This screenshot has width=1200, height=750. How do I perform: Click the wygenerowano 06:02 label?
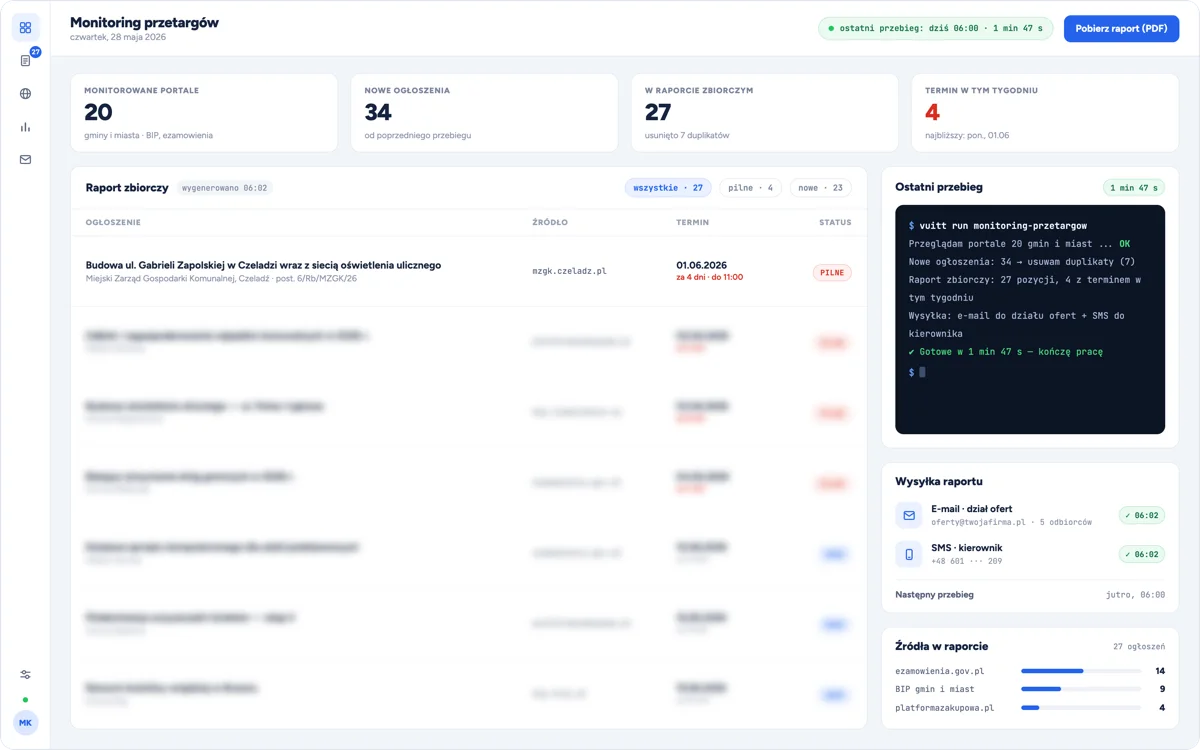225,188
